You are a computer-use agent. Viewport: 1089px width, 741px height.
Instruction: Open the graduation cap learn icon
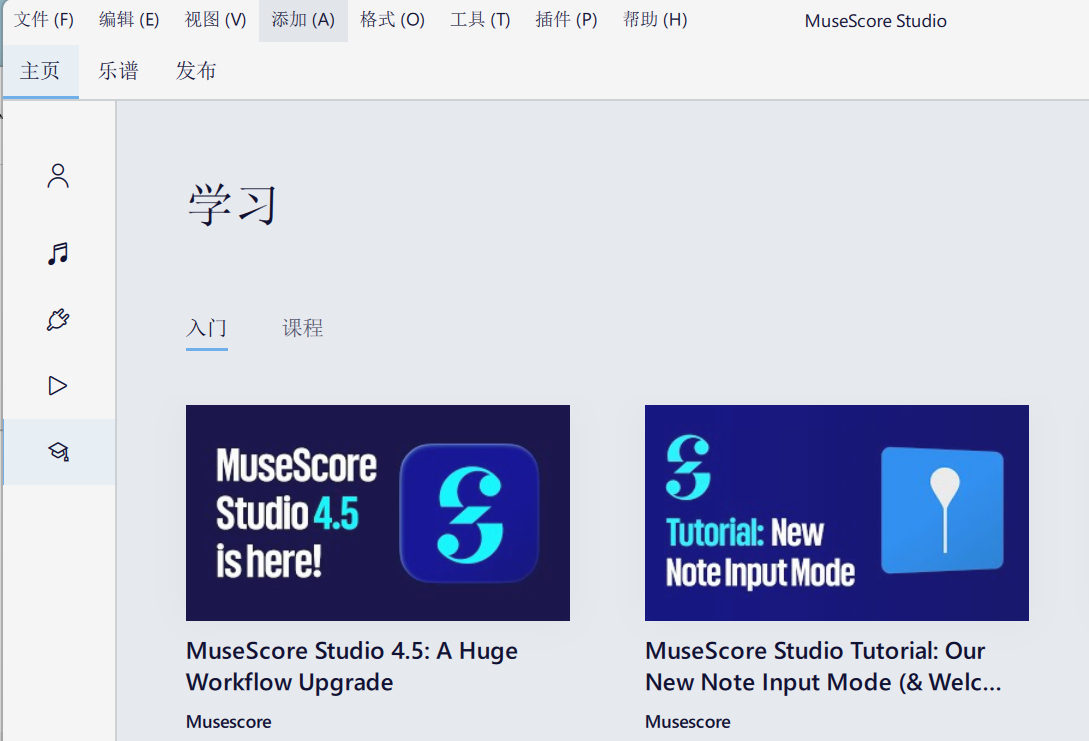pyautogui.click(x=58, y=451)
